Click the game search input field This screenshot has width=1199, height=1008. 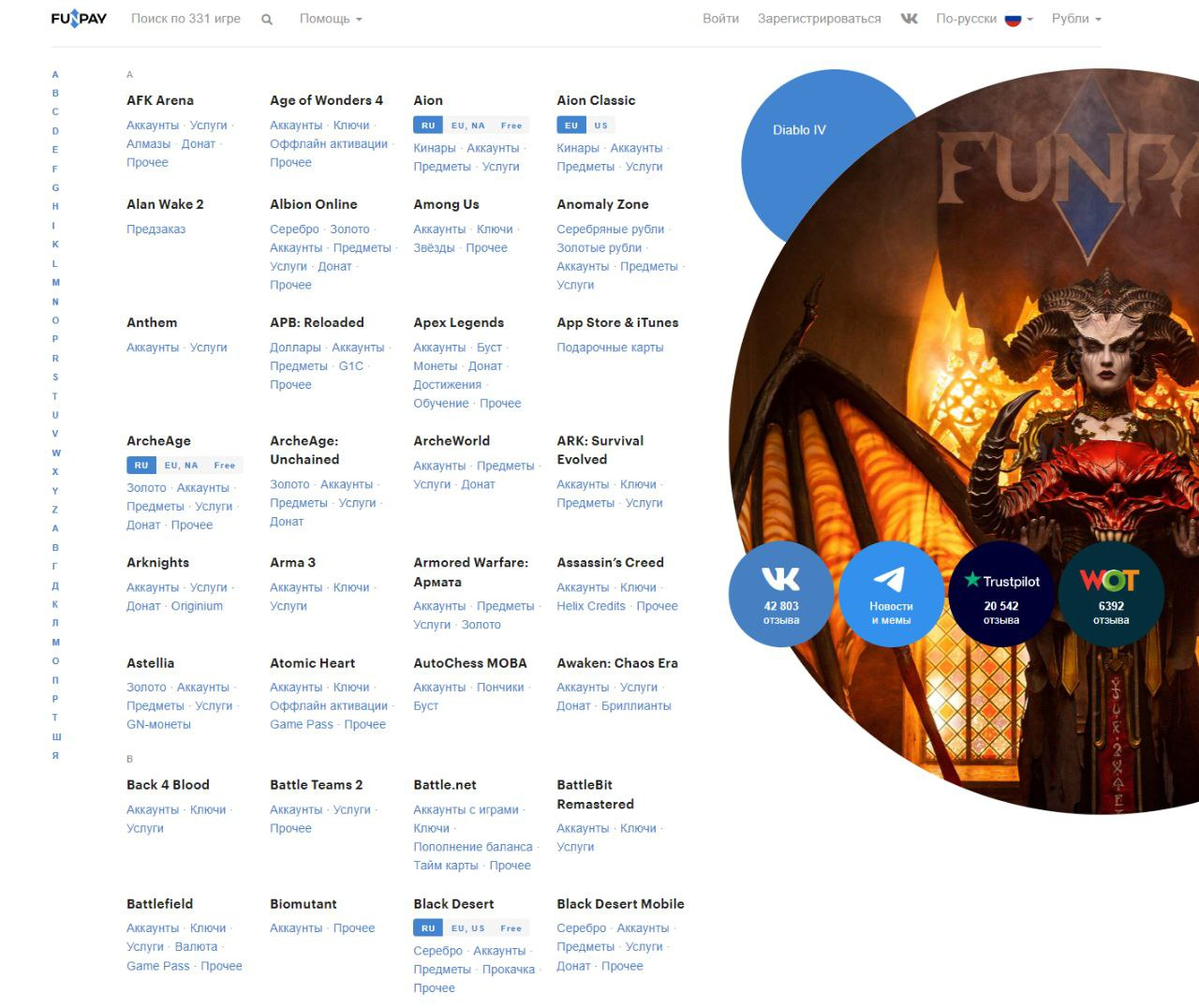(x=185, y=19)
